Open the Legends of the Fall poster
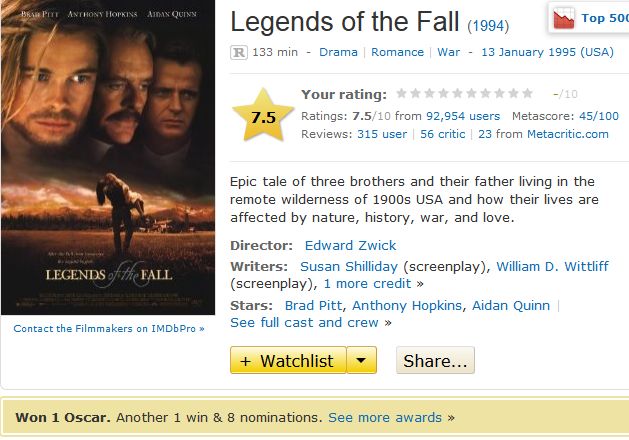The image size is (629, 440). (x=109, y=160)
